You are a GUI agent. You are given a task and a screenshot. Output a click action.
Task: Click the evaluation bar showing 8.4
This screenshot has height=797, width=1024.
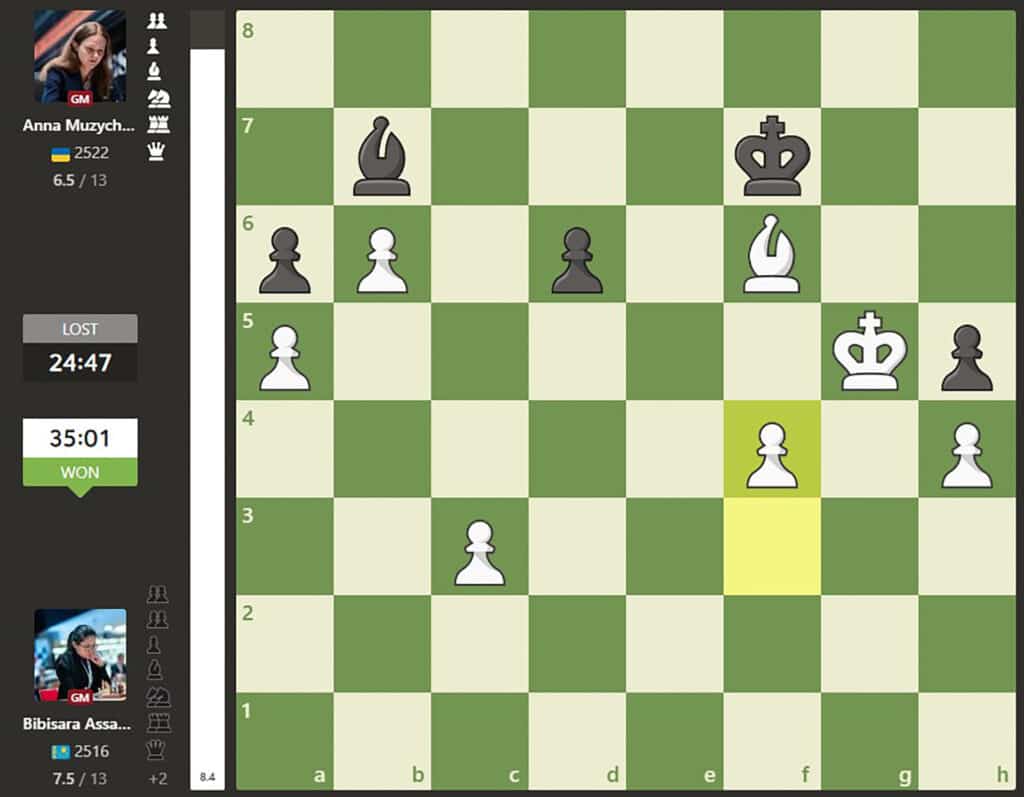click(x=207, y=400)
